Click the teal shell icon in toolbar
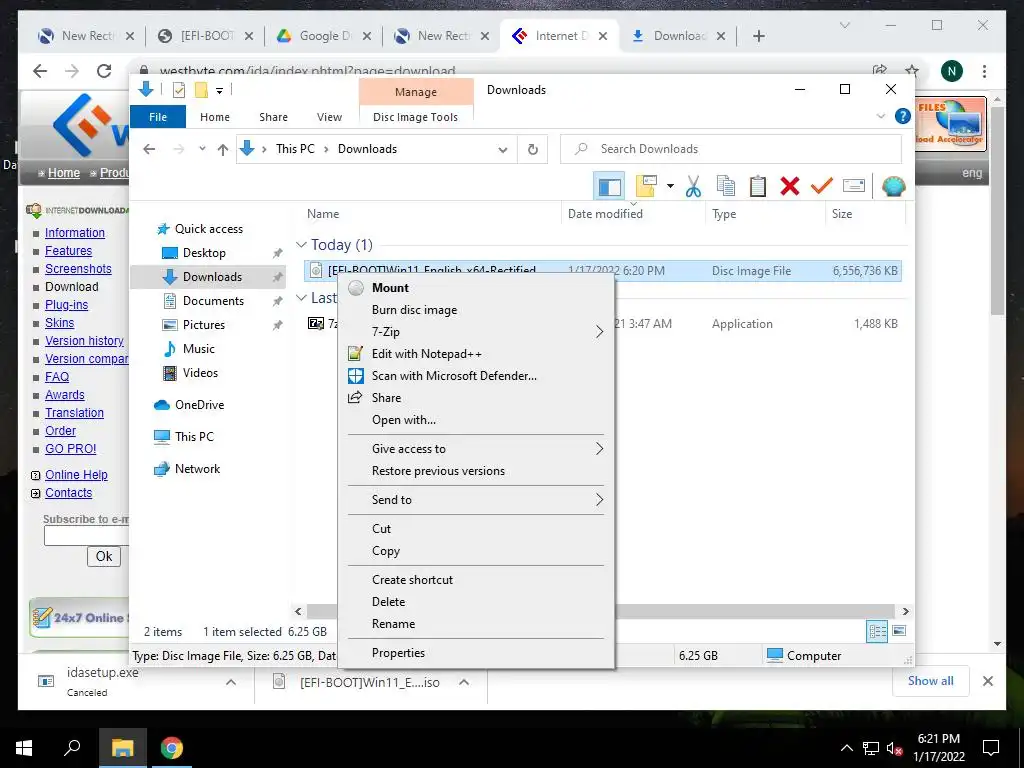1024x768 pixels. pyautogui.click(x=893, y=186)
